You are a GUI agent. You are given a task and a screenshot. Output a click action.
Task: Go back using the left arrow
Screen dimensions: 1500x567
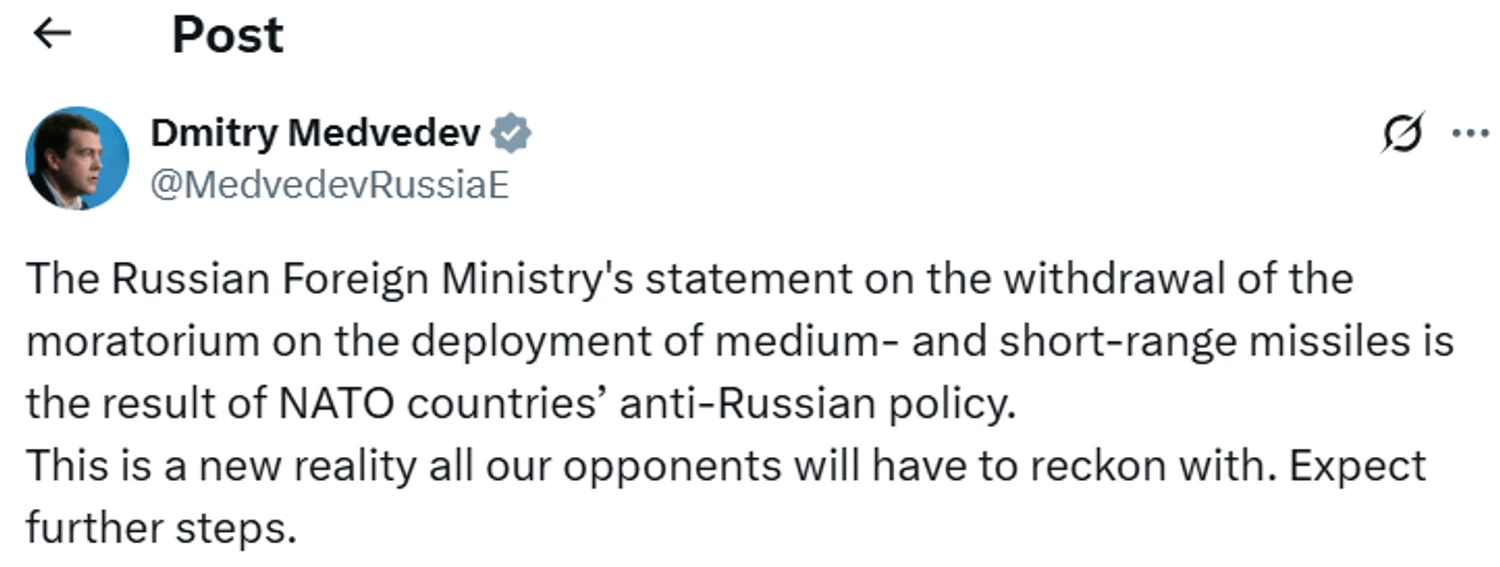coord(52,33)
